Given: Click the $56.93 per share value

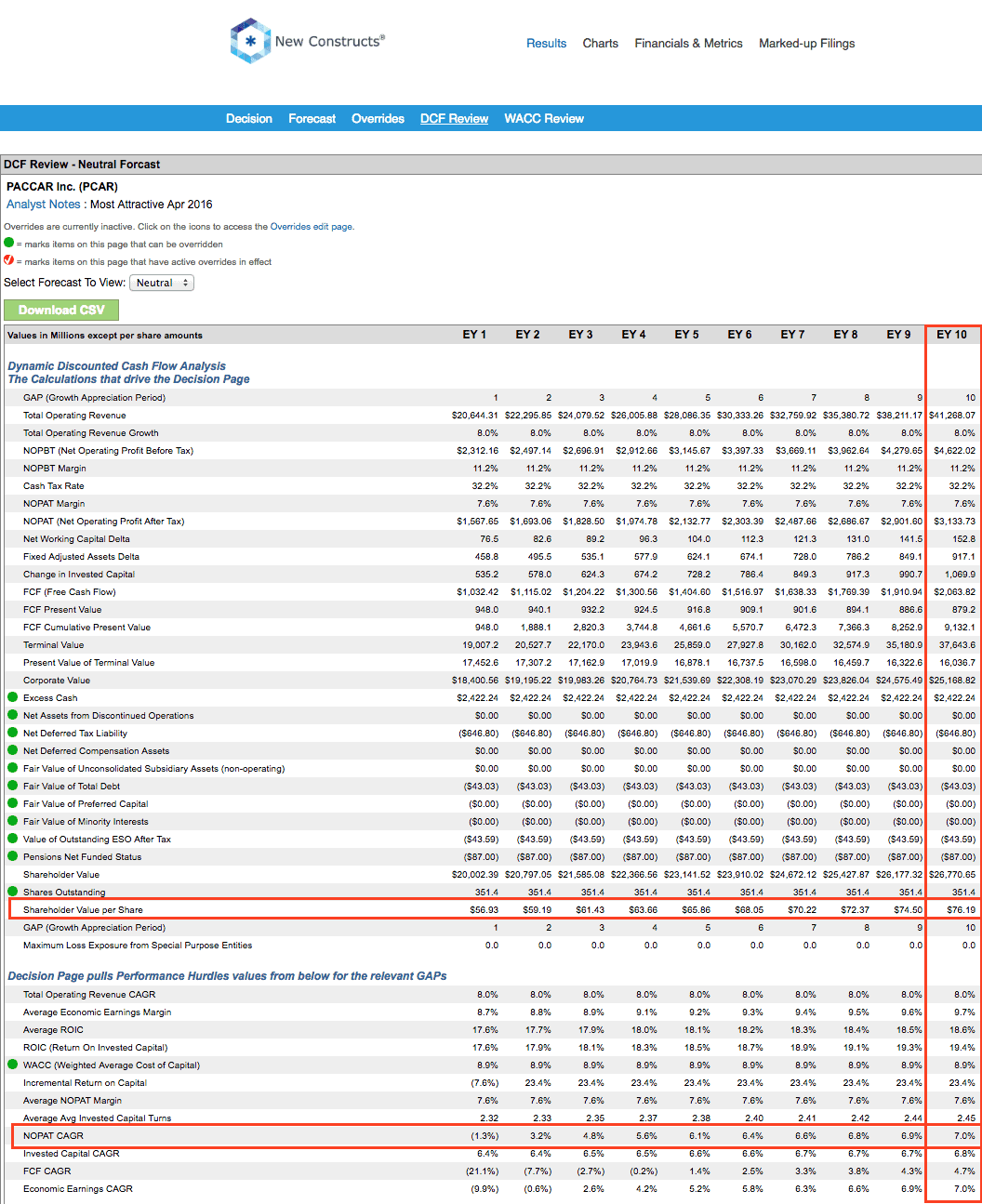Looking at the screenshot, I should click(x=484, y=910).
